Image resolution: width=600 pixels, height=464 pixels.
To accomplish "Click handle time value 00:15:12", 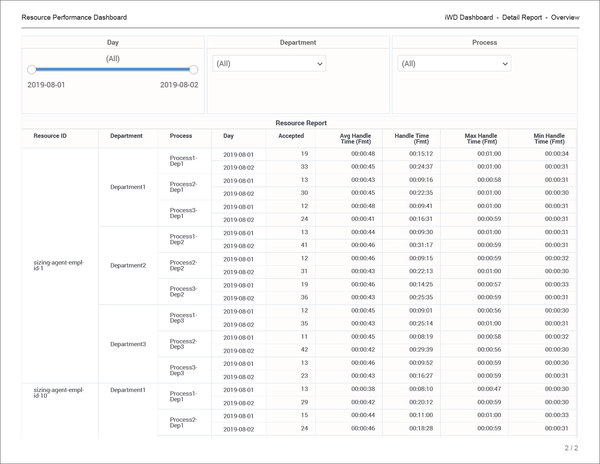I will click(x=421, y=154).
